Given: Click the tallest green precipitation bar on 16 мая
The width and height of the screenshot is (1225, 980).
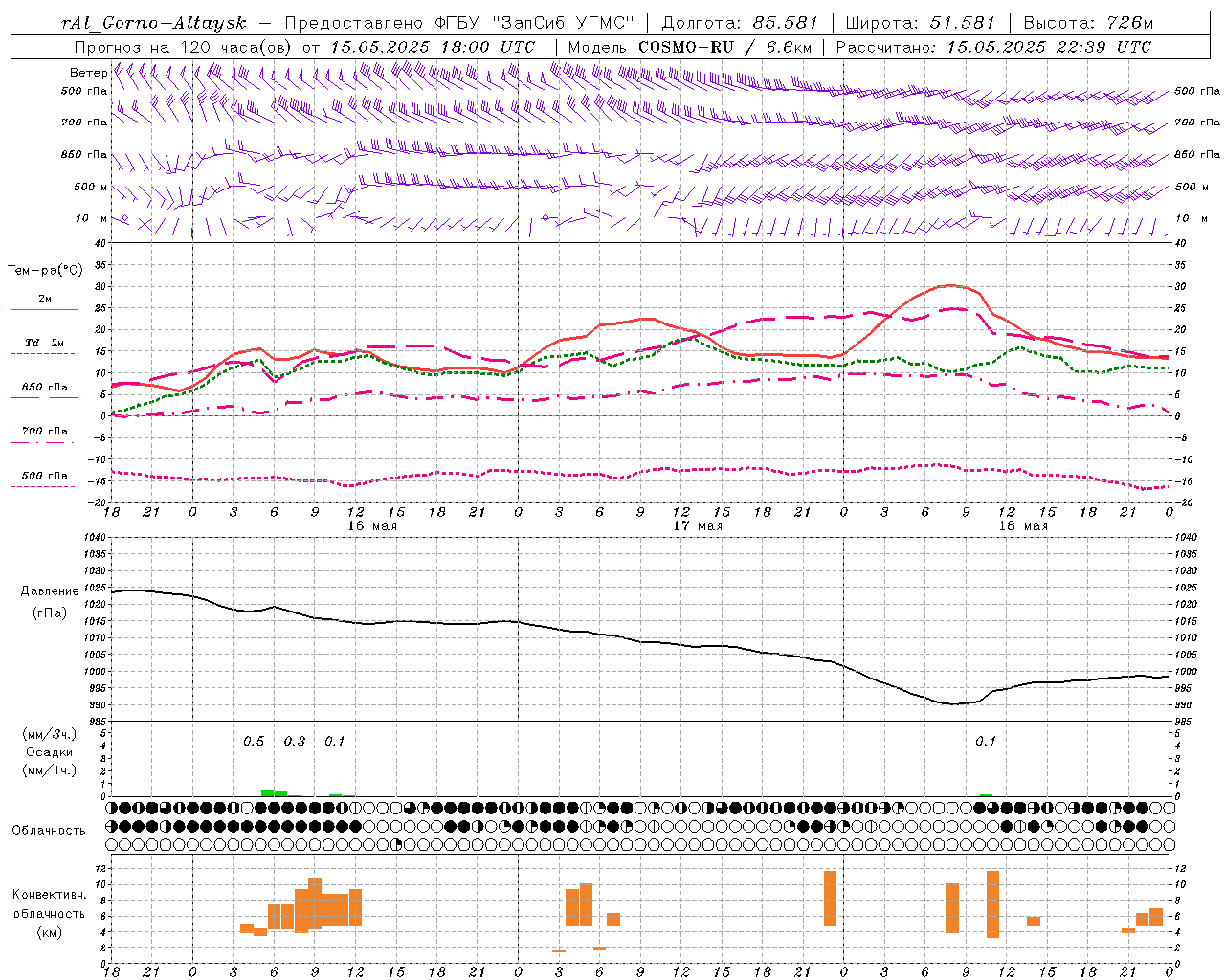Looking at the screenshot, I should click(x=268, y=792).
